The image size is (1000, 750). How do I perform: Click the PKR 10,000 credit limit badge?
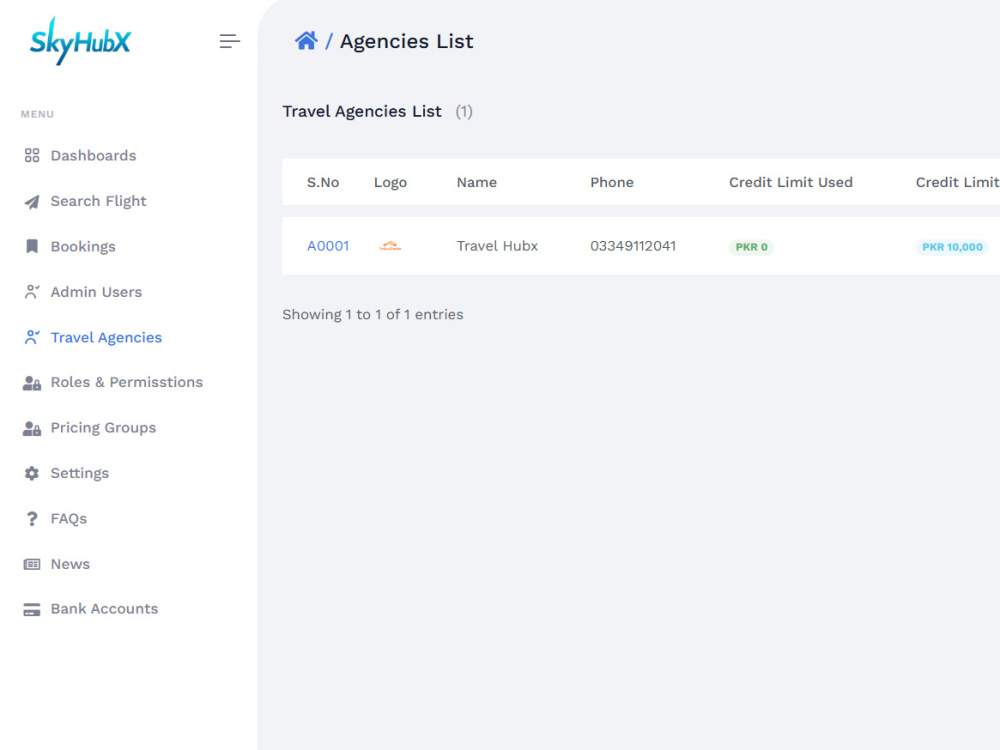click(952, 247)
